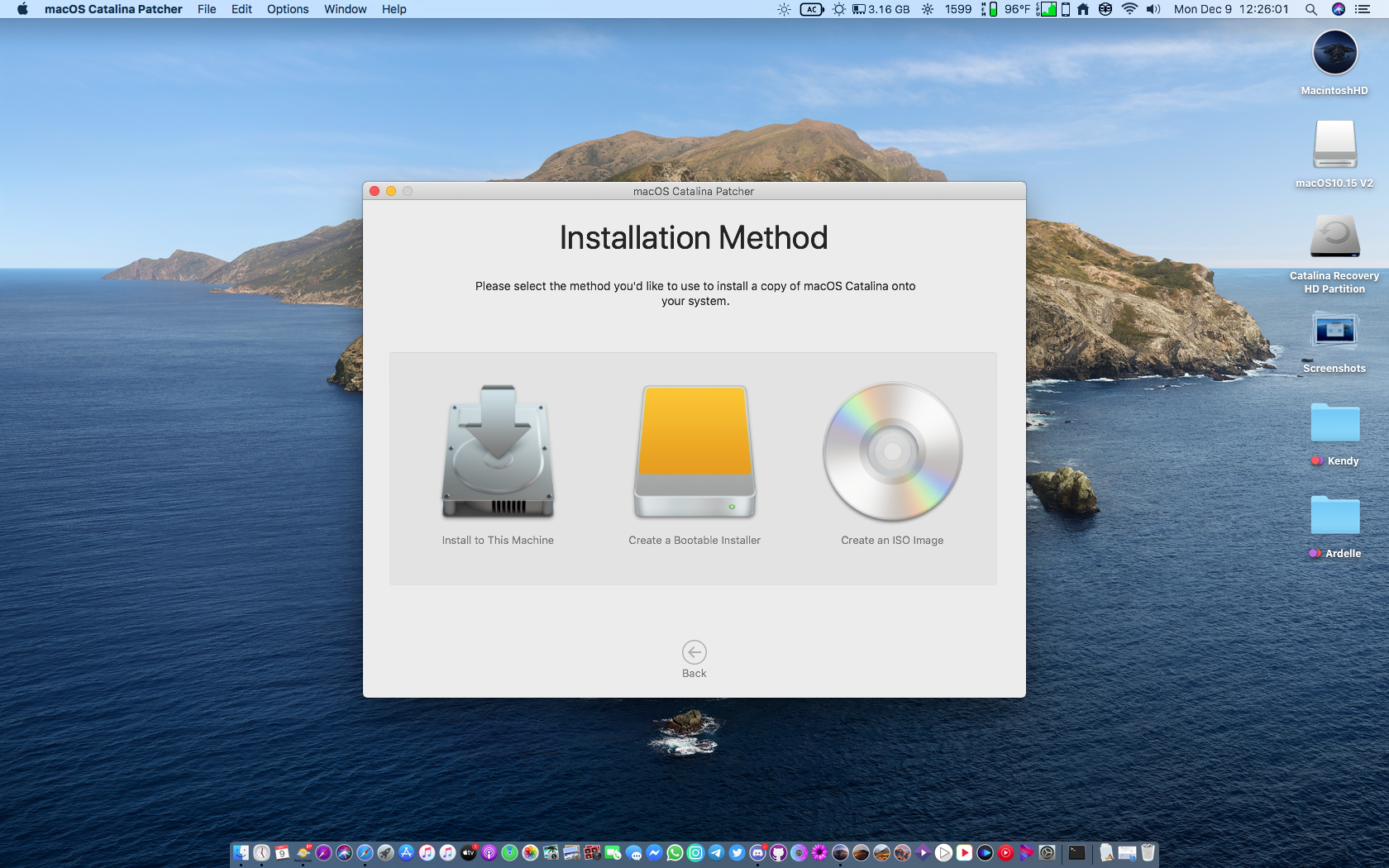Open Launchpad rocket icon in Dock
This screenshot has width=1389, height=868.
pyautogui.click(x=385, y=852)
